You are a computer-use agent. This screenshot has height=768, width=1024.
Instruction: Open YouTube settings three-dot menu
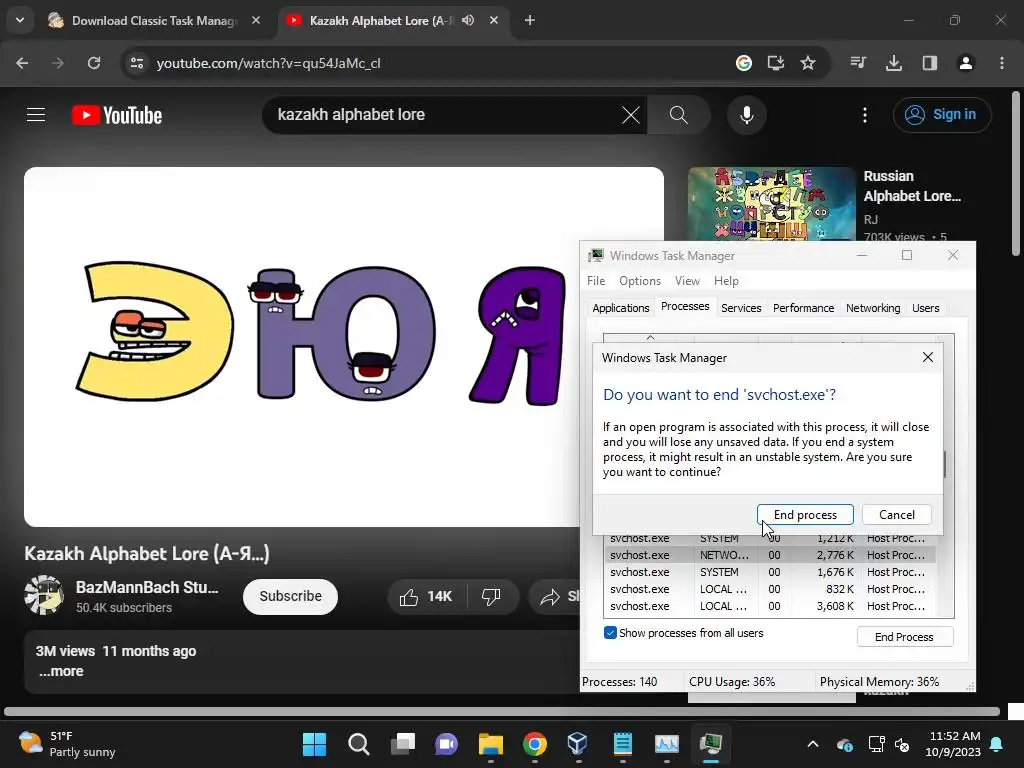[865, 115]
